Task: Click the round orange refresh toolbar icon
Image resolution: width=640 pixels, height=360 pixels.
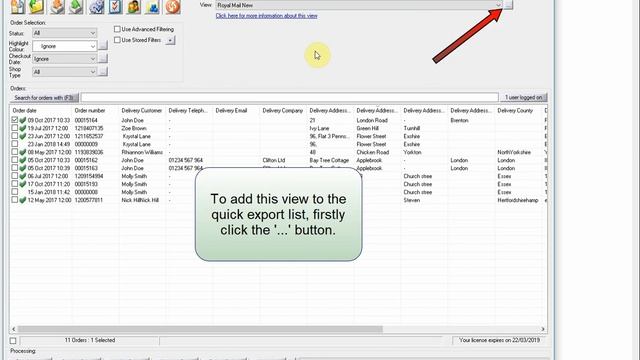Action: click(173, 7)
